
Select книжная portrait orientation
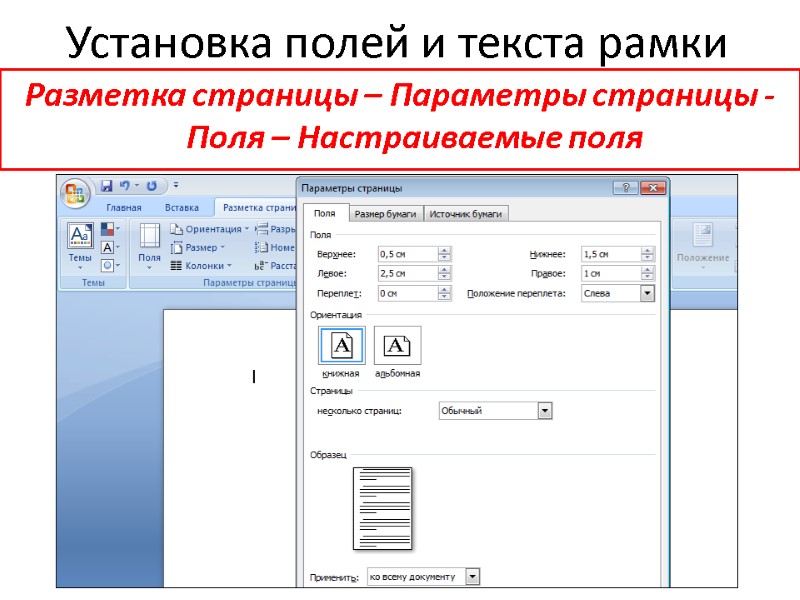pyautogui.click(x=341, y=345)
